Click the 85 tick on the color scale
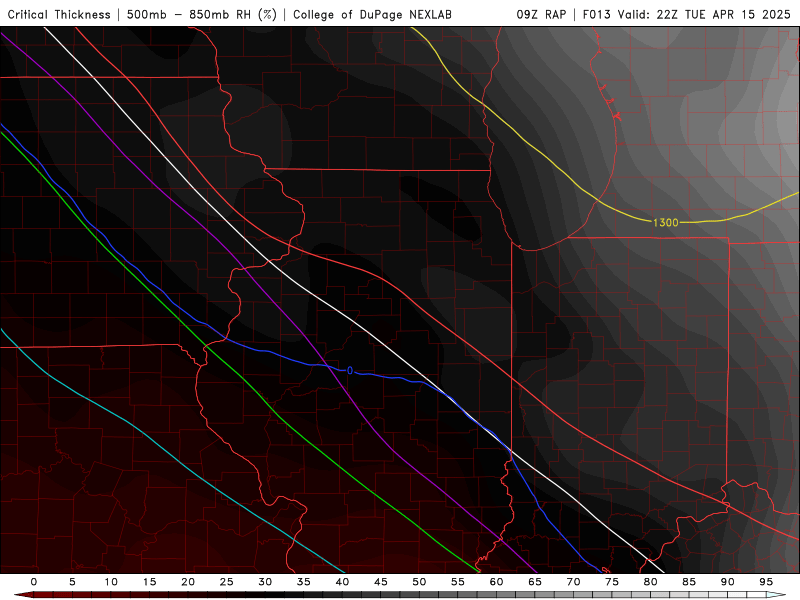This screenshot has height=600, width=800. click(689, 582)
